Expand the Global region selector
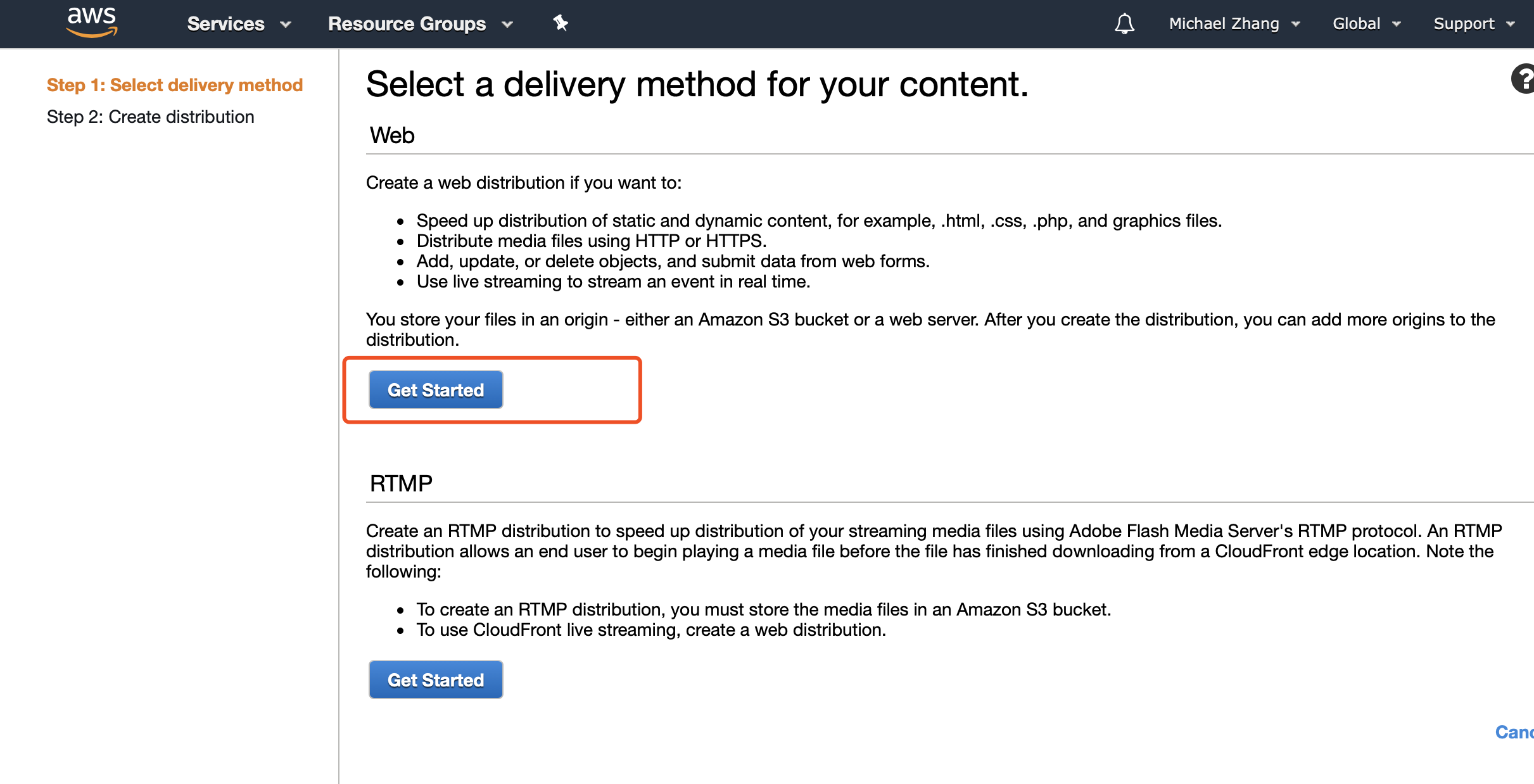The width and height of the screenshot is (1534, 784). click(1357, 23)
